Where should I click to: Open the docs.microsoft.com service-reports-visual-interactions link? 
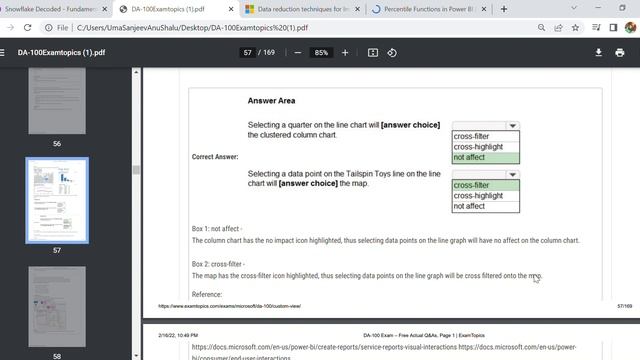click(324, 347)
